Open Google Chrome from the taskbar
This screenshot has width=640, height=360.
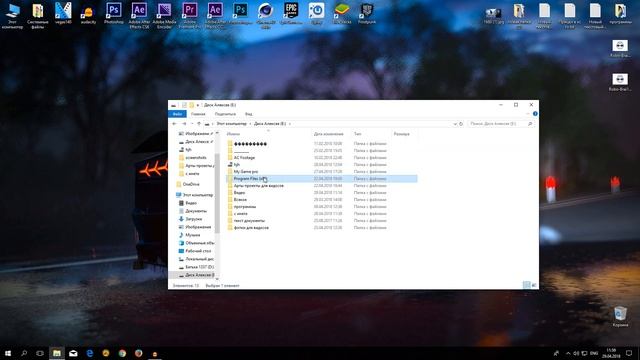(x=122, y=353)
